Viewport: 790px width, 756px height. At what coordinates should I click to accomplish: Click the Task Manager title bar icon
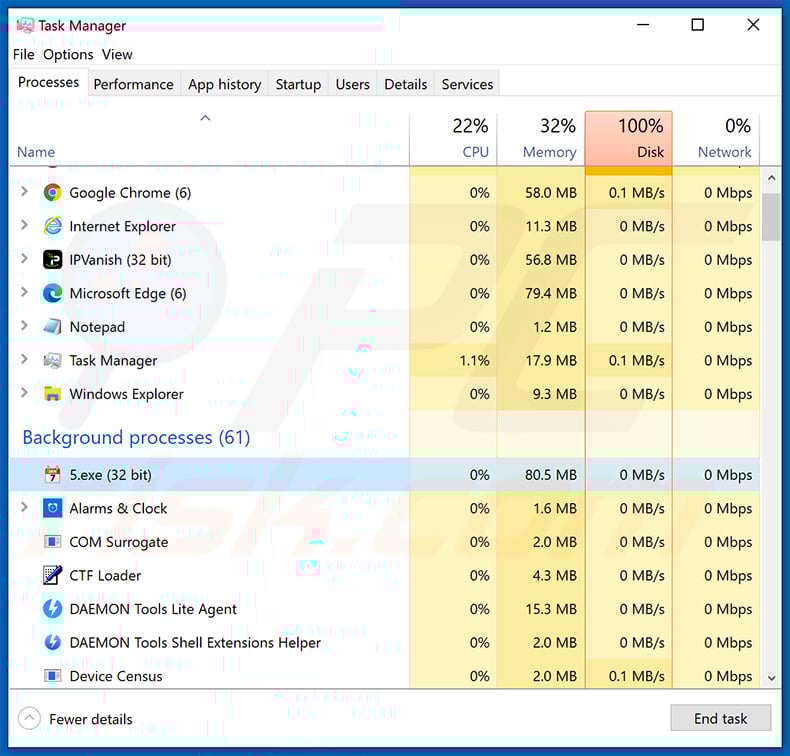click(25, 25)
